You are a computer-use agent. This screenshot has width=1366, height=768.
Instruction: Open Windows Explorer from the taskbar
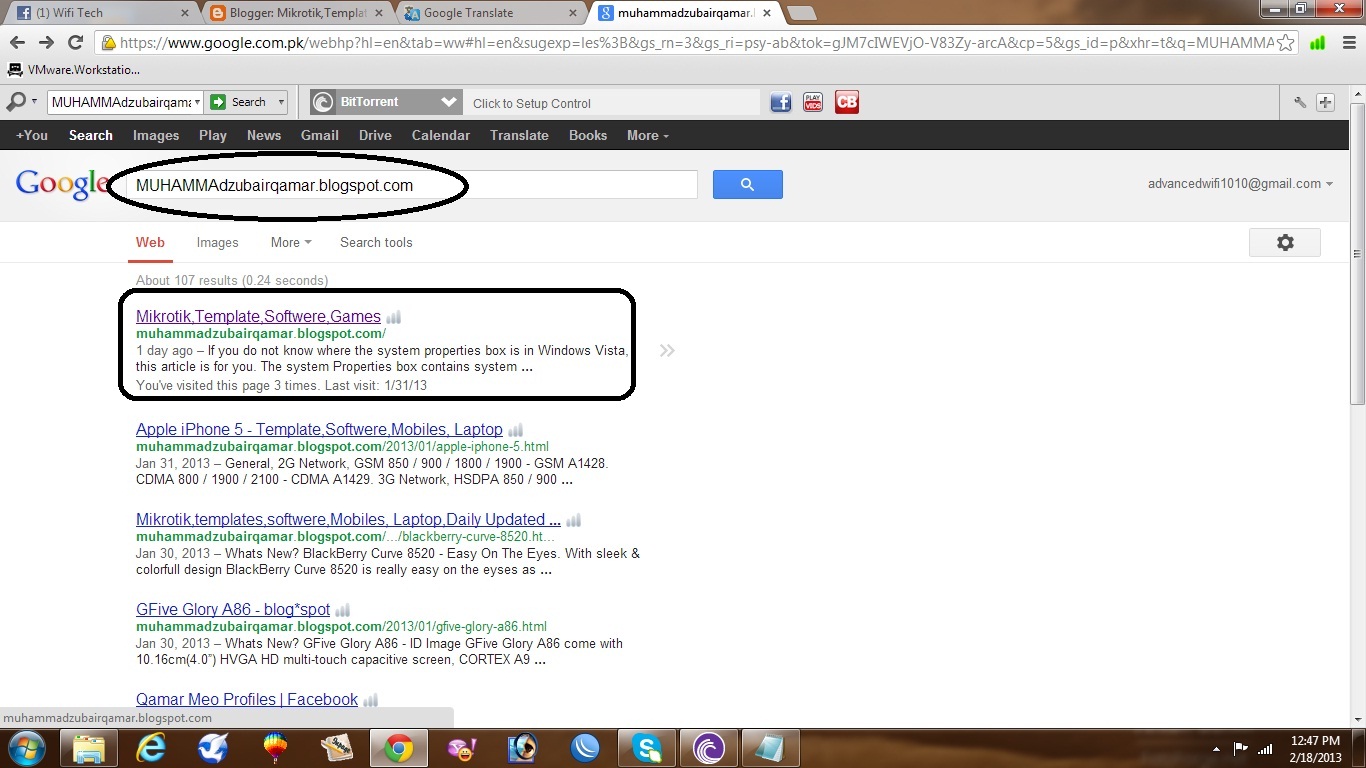[x=89, y=748]
